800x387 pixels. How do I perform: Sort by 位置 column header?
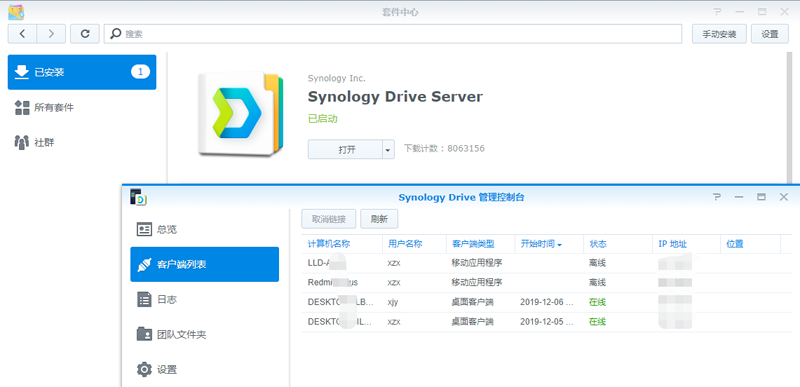click(750, 244)
